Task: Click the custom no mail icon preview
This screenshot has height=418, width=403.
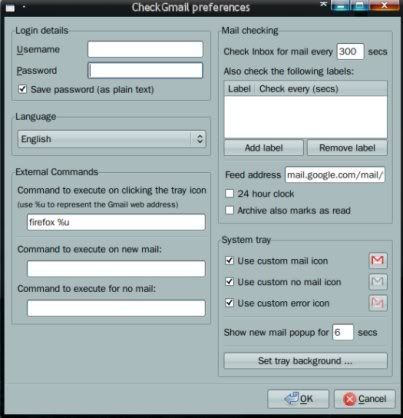Action: coord(378,282)
